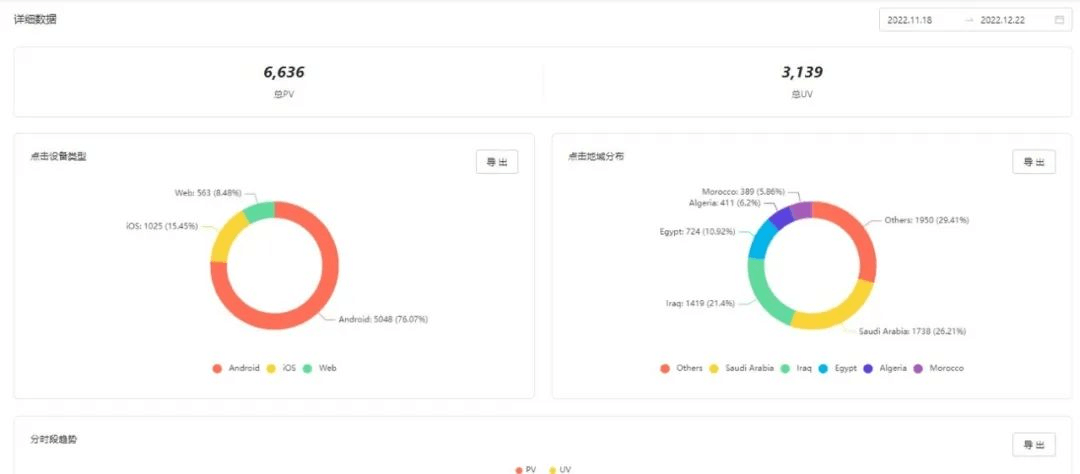Export the 点击设备类型 chart with 导出
The width and height of the screenshot is (1080, 474).
(496, 162)
